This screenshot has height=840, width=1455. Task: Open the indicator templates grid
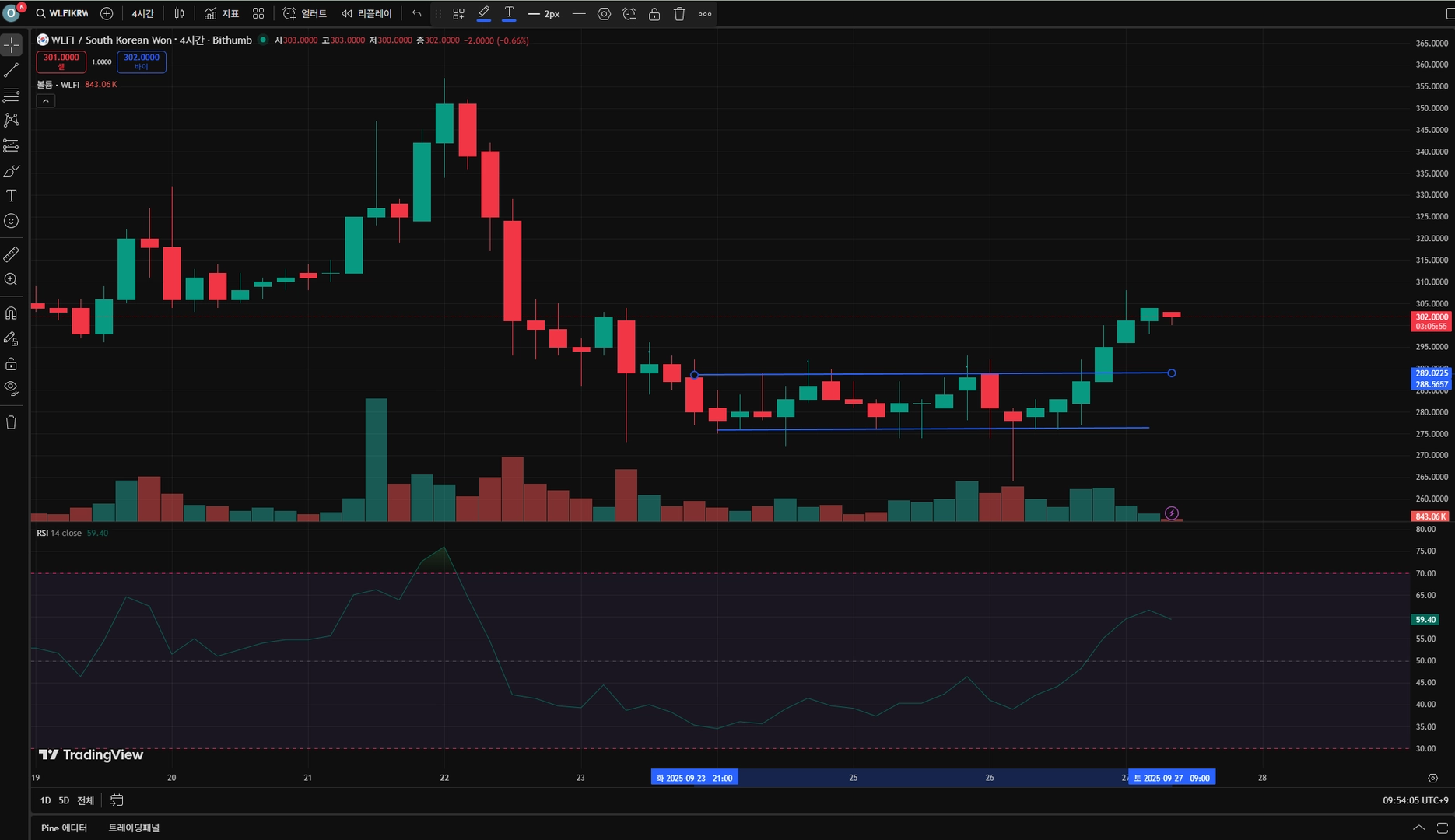point(258,13)
